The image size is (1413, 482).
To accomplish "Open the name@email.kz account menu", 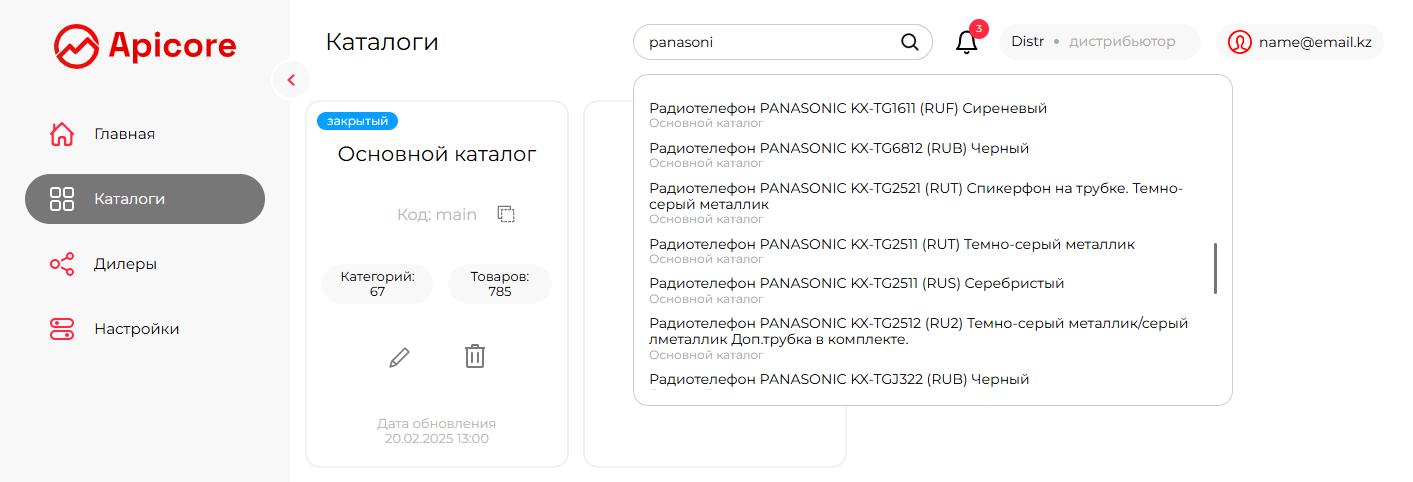I will click(1300, 42).
